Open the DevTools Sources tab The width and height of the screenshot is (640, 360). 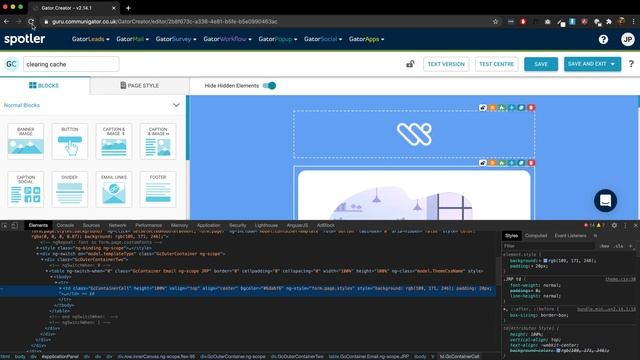91,225
